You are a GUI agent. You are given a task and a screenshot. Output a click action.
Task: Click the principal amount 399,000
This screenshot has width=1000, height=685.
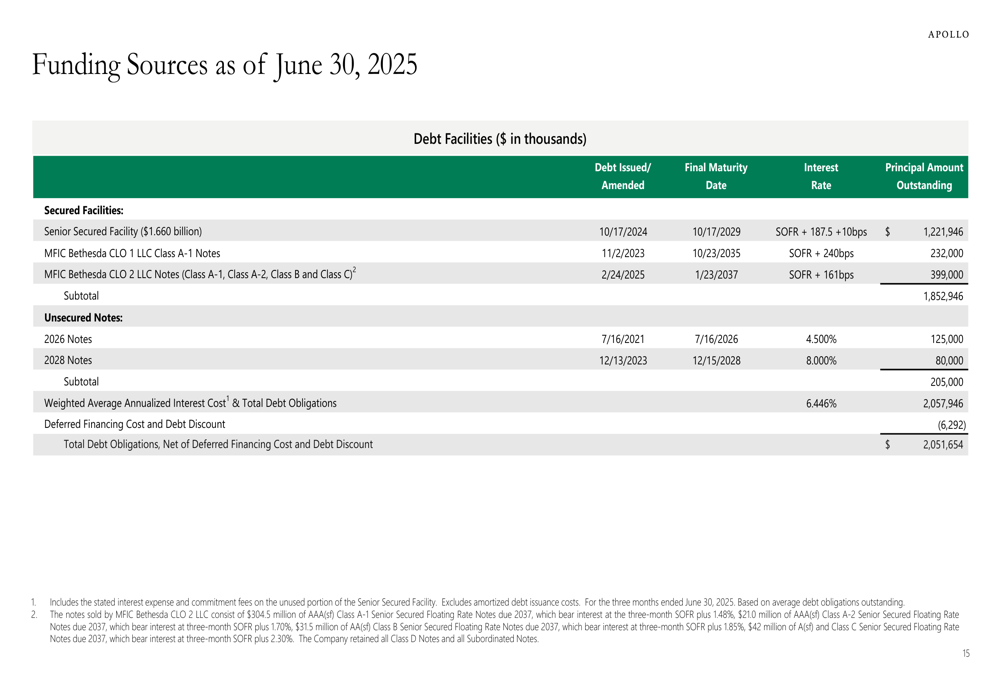click(x=946, y=275)
